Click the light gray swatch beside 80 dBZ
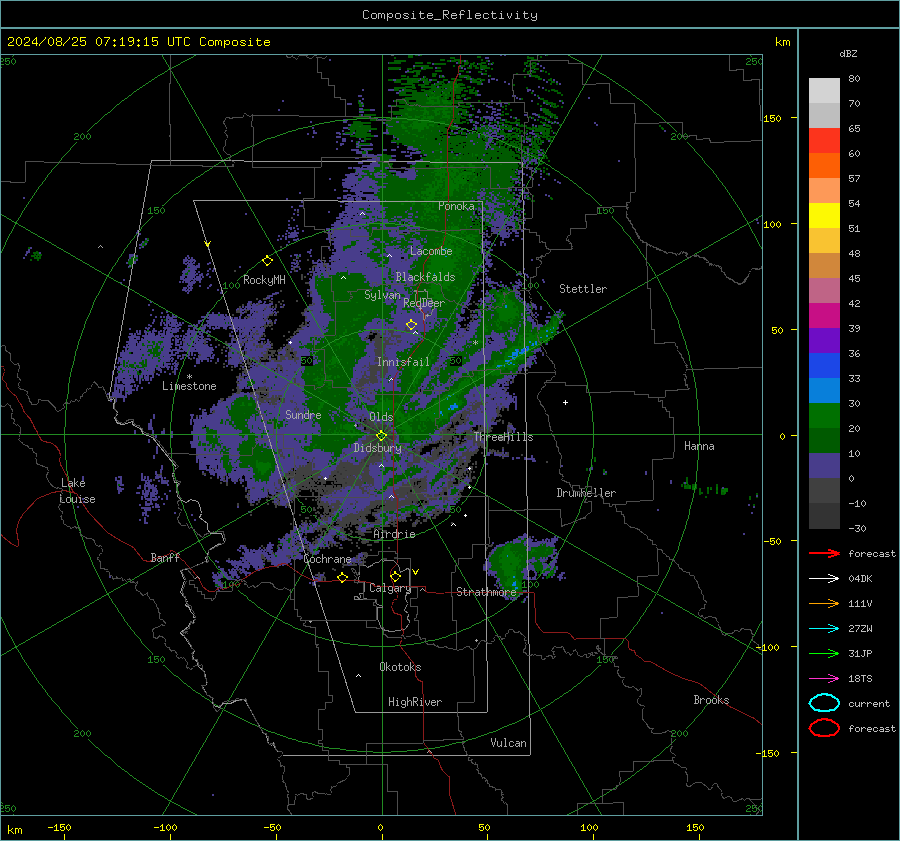Image resolution: width=900 pixels, height=841 pixels. click(824, 90)
